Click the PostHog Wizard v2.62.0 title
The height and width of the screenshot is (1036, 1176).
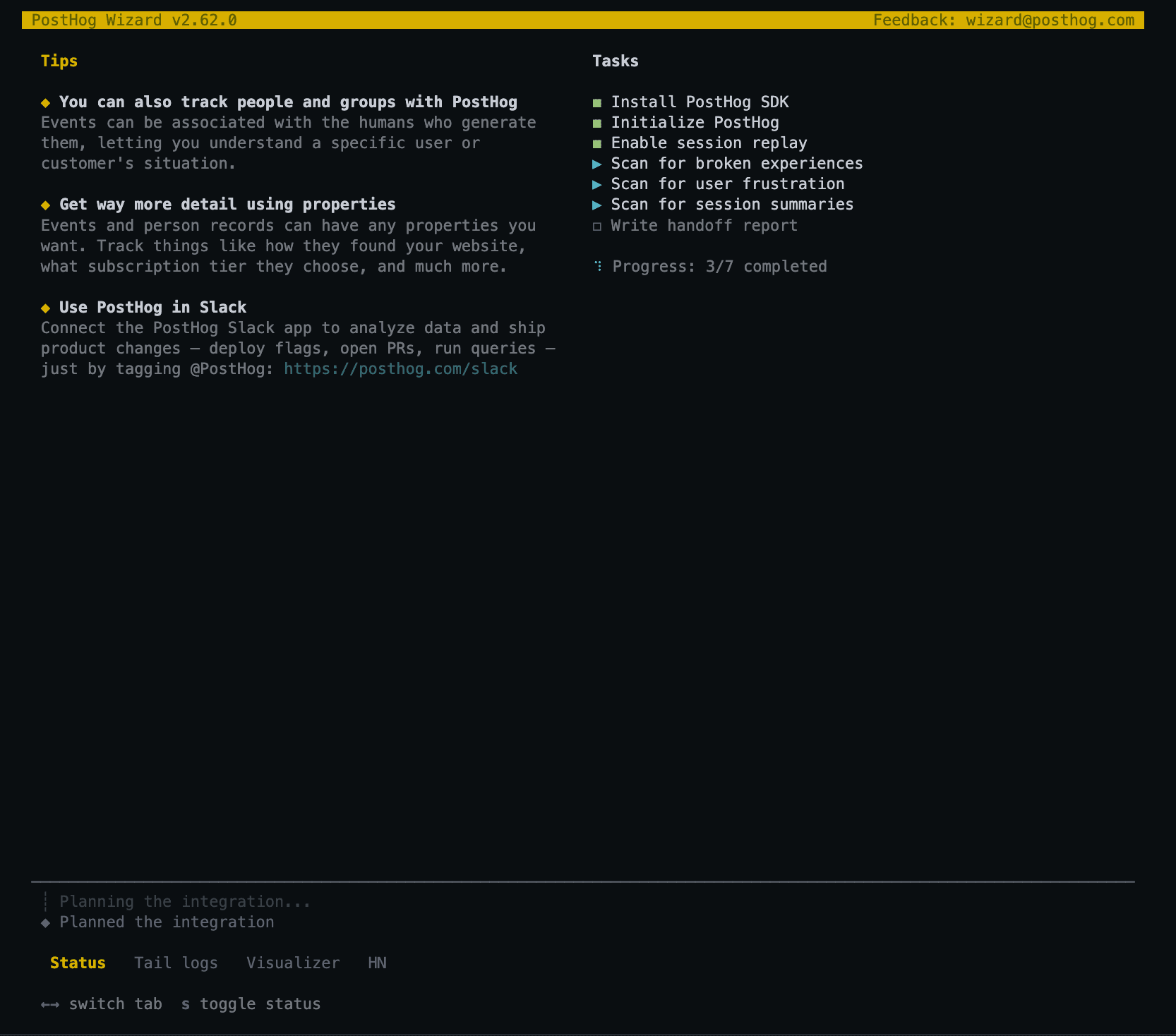pyautogui.click(x=134, y=20)
